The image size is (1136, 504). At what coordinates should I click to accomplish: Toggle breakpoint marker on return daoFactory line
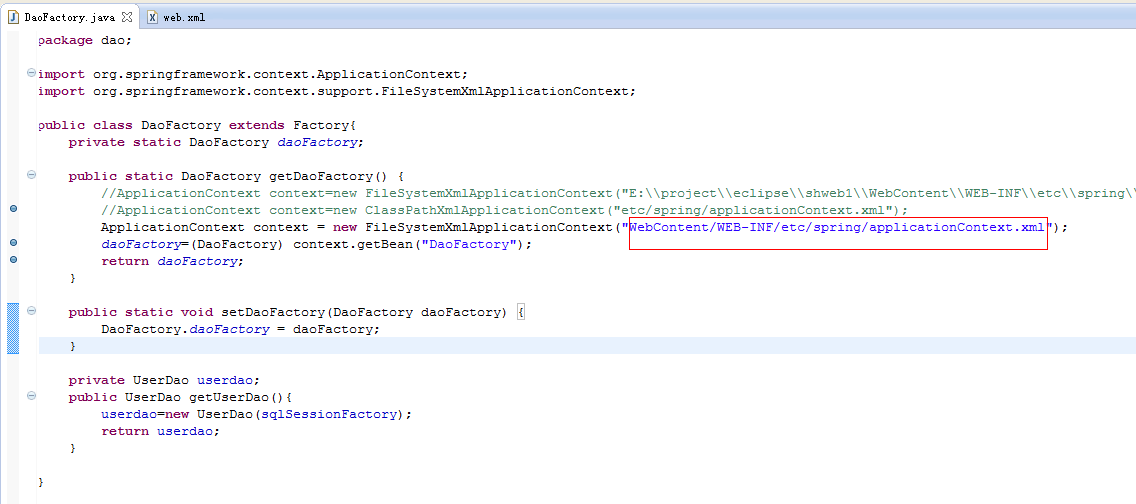point(13,259)
